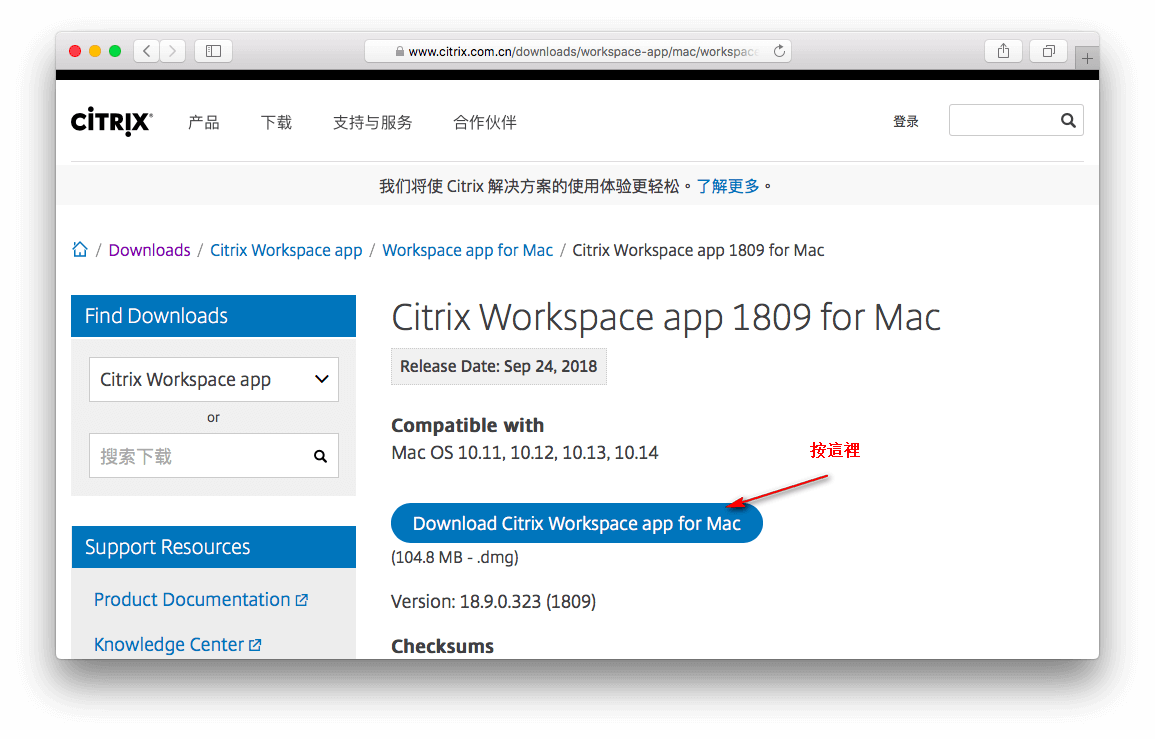This screenshot has height=739, width=1155.
Task: Open the 合作伙伴 menu
Action: pos(485,122)
